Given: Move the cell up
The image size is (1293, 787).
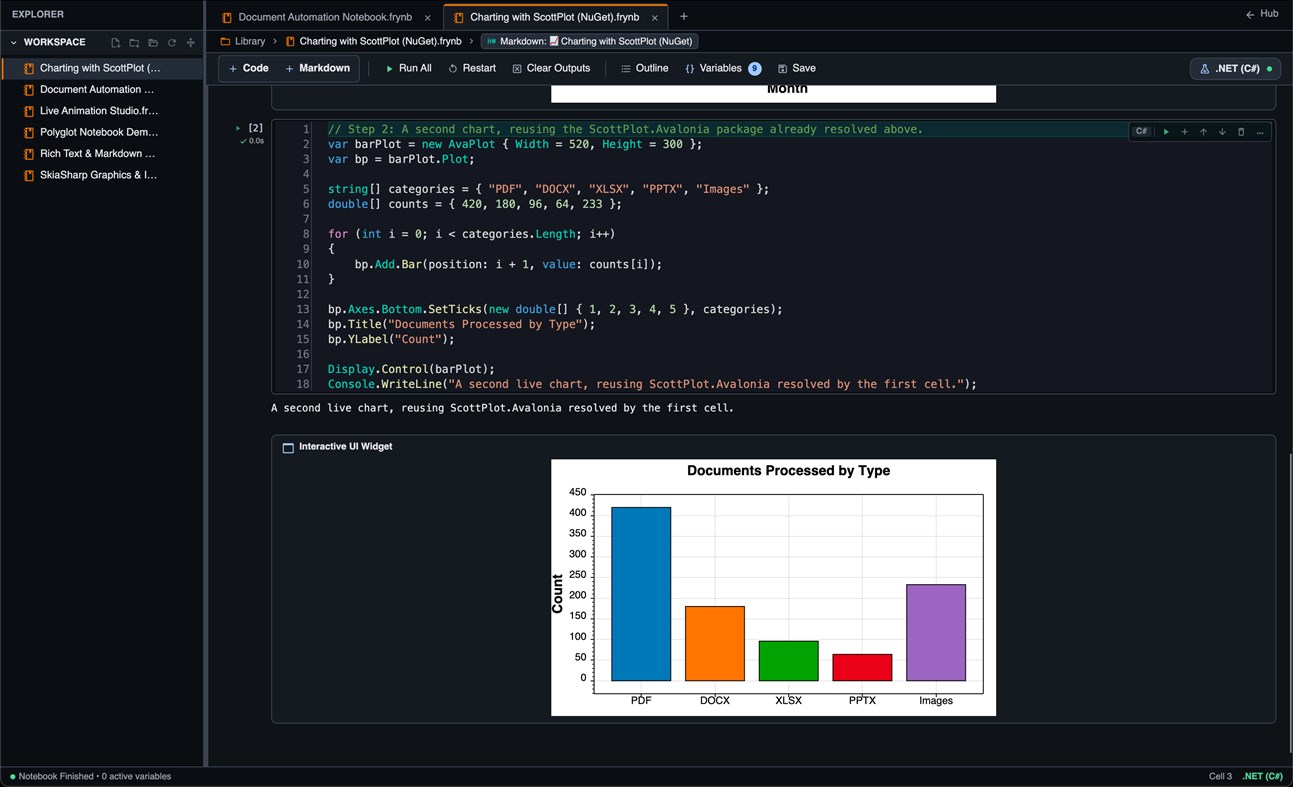Looking at the screenshot, I should pos(1203,132).
